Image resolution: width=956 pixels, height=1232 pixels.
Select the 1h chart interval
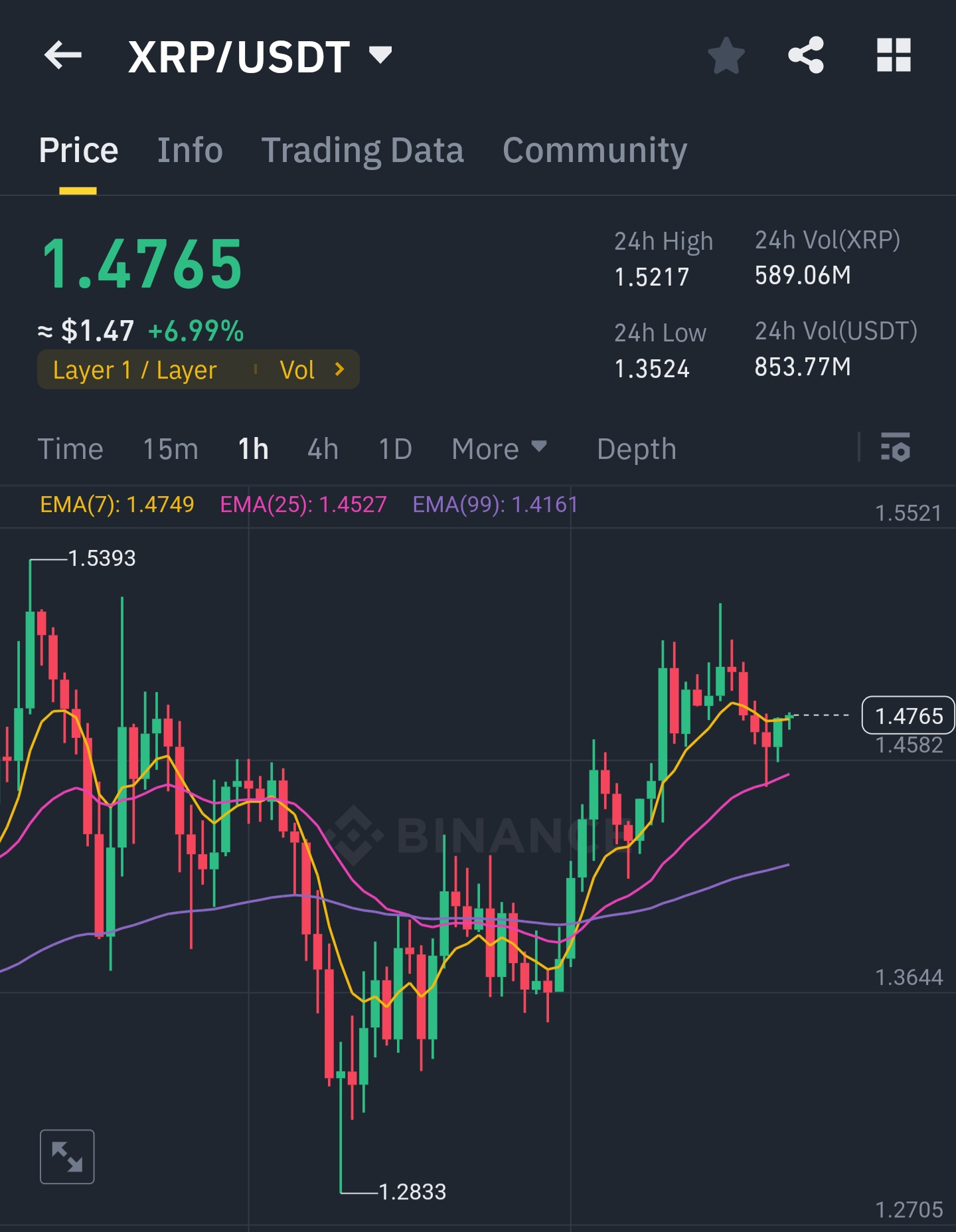[253, 449]
